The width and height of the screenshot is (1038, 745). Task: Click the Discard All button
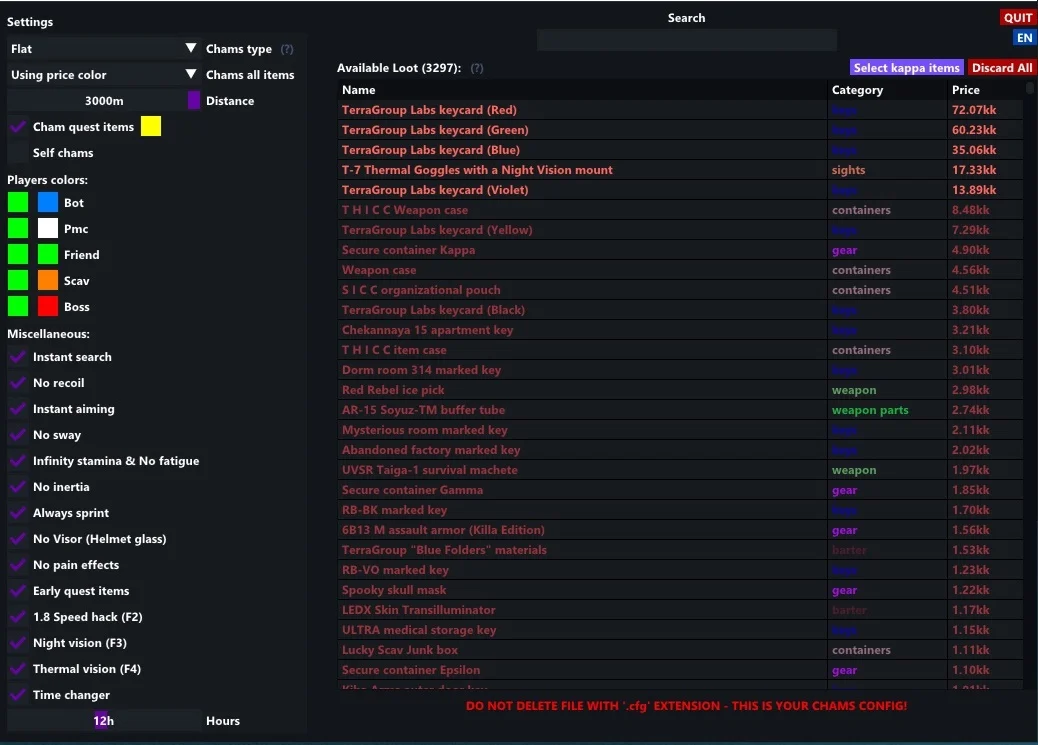point(1002,68)
